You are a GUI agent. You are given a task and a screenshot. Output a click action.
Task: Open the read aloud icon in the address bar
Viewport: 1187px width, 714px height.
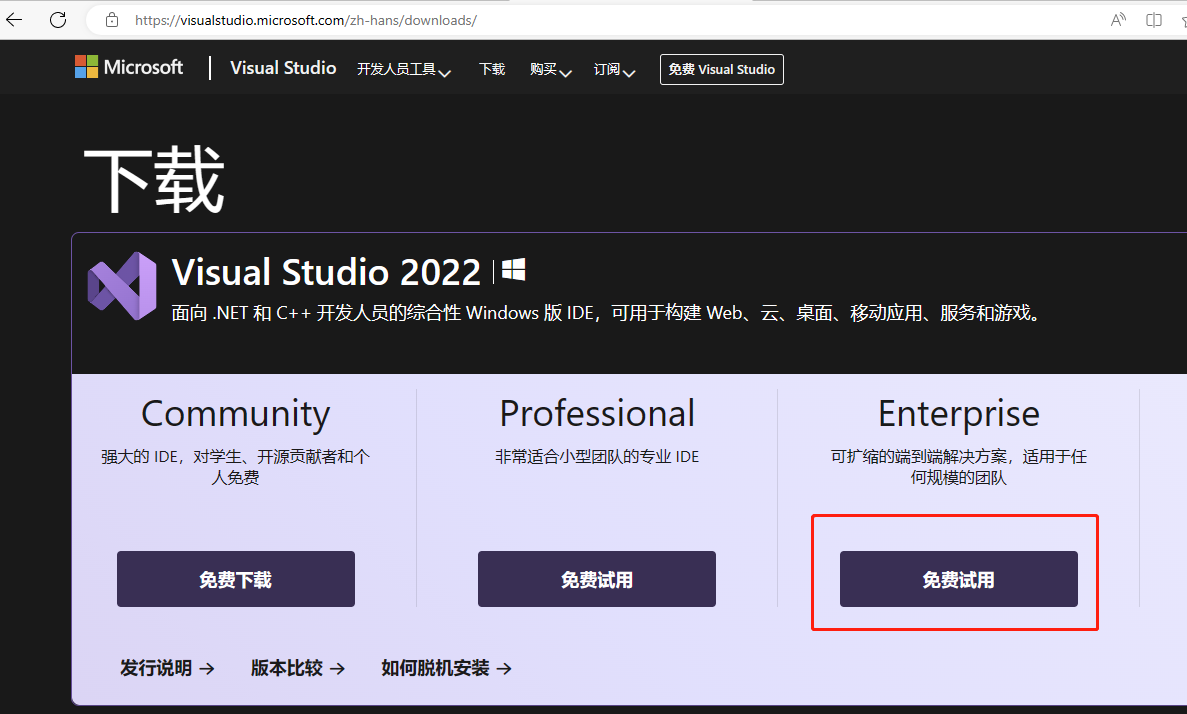pos(1118,20)
